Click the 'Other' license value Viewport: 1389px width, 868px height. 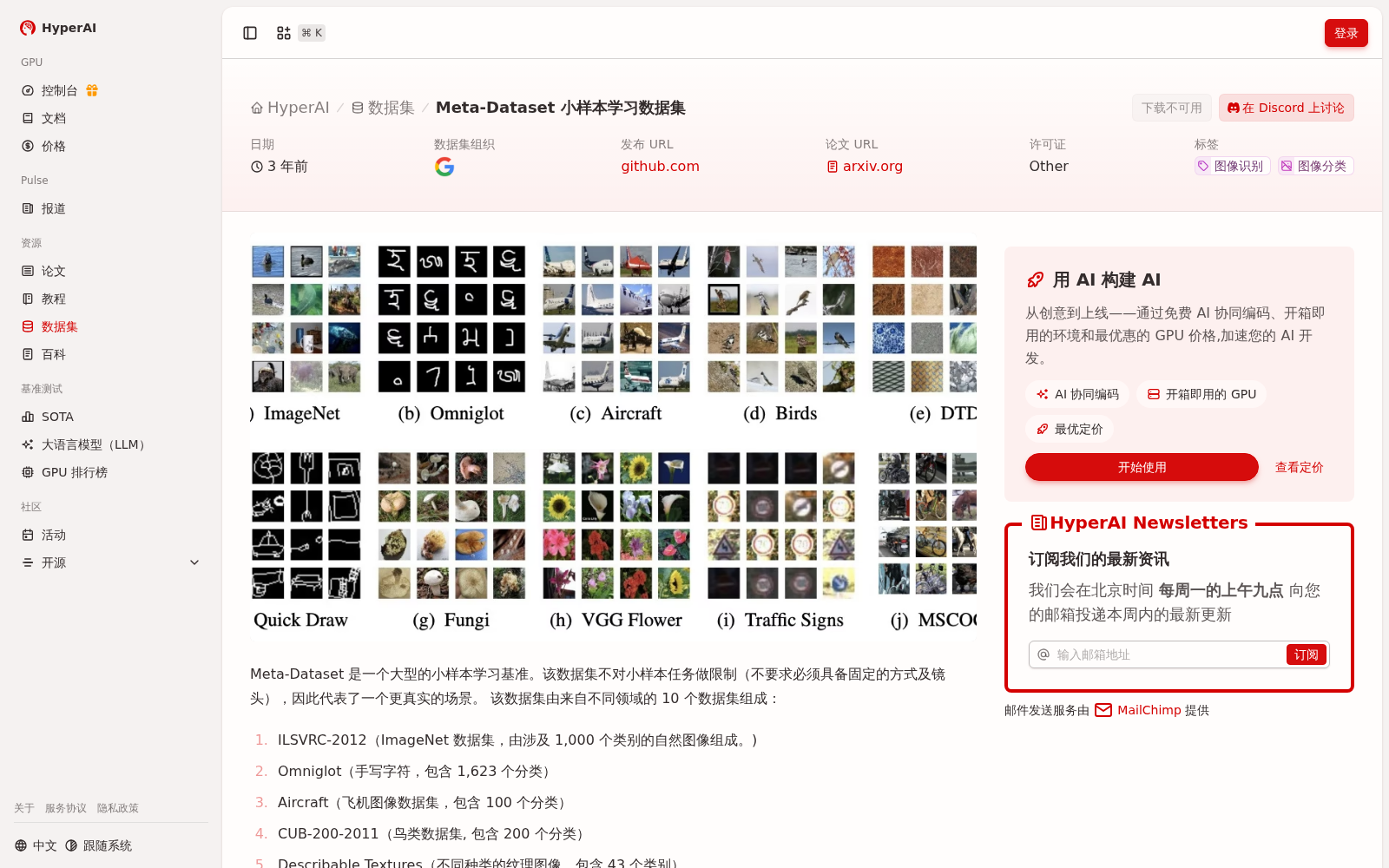tap(1049, 166)
